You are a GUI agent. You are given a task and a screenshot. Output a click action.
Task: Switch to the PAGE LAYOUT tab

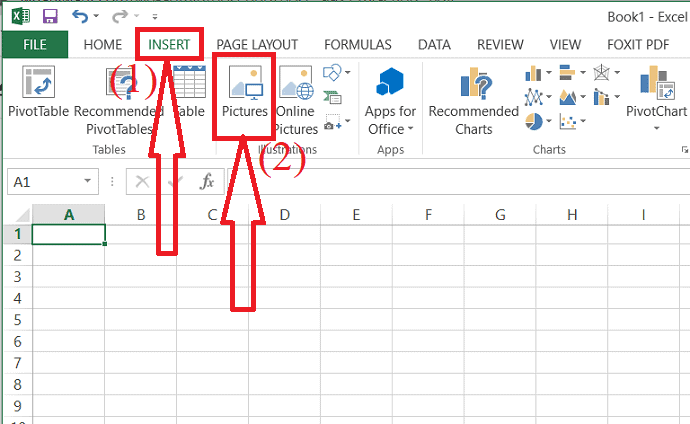coord(257,44)
